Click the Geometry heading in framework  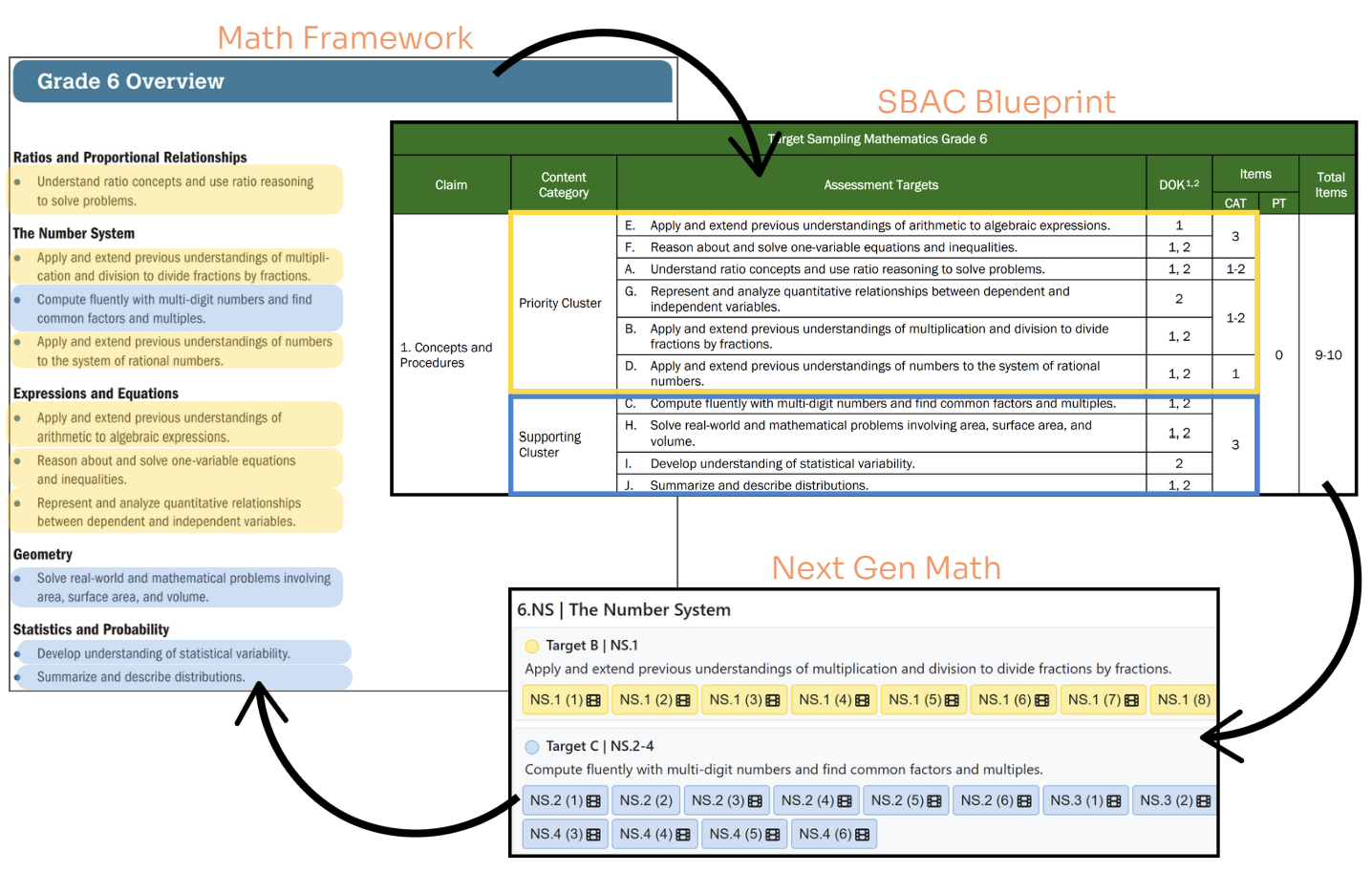tap(42, 554)
